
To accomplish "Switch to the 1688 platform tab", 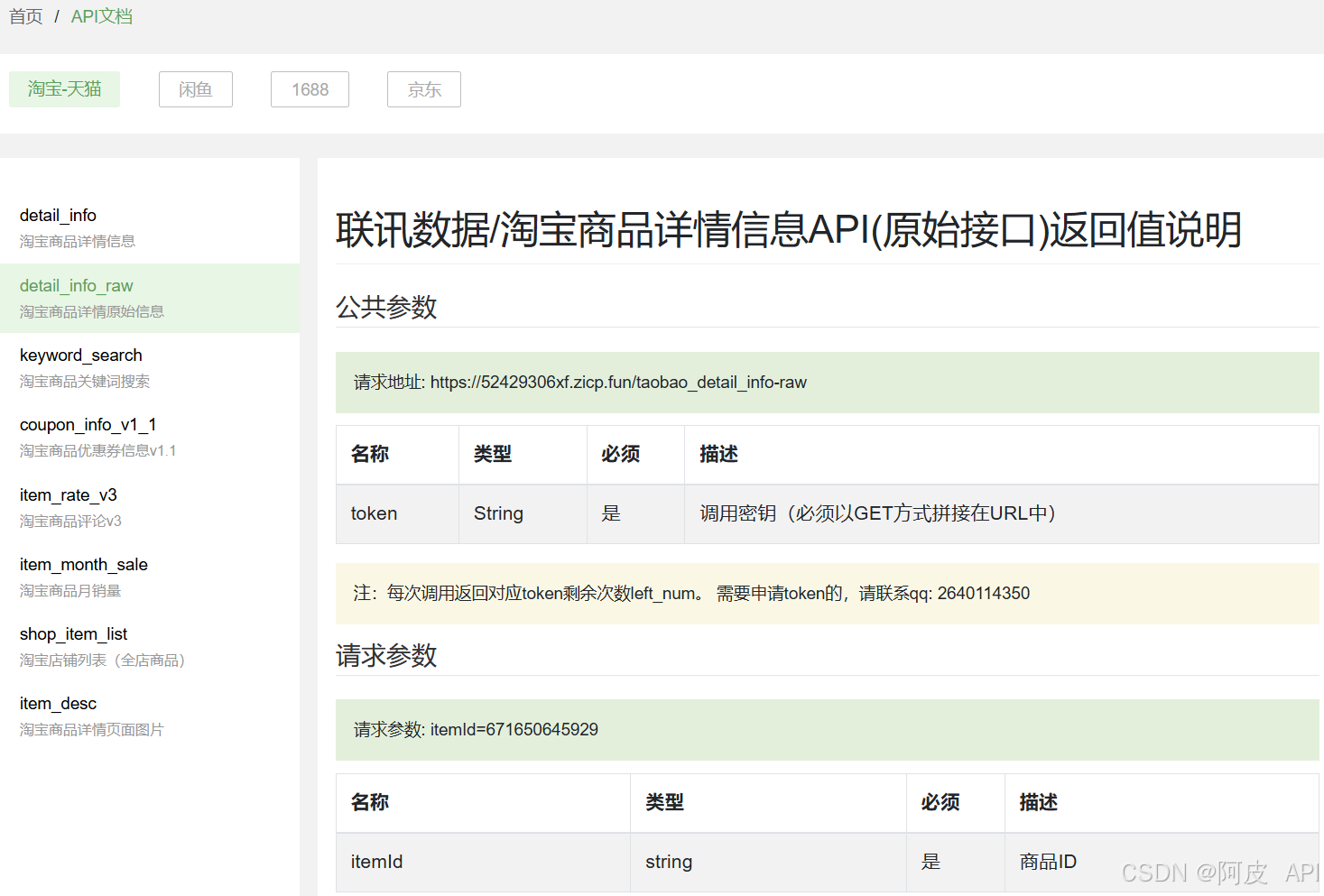I will click(x=310, y=89).
